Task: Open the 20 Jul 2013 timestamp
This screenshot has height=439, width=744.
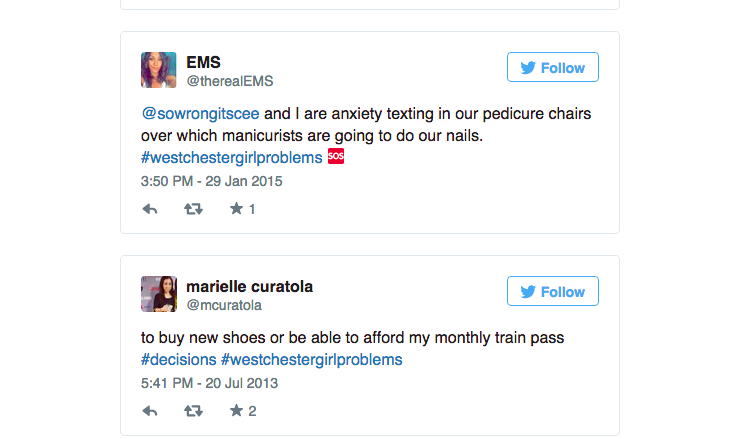Action: (x=210, y=383)
